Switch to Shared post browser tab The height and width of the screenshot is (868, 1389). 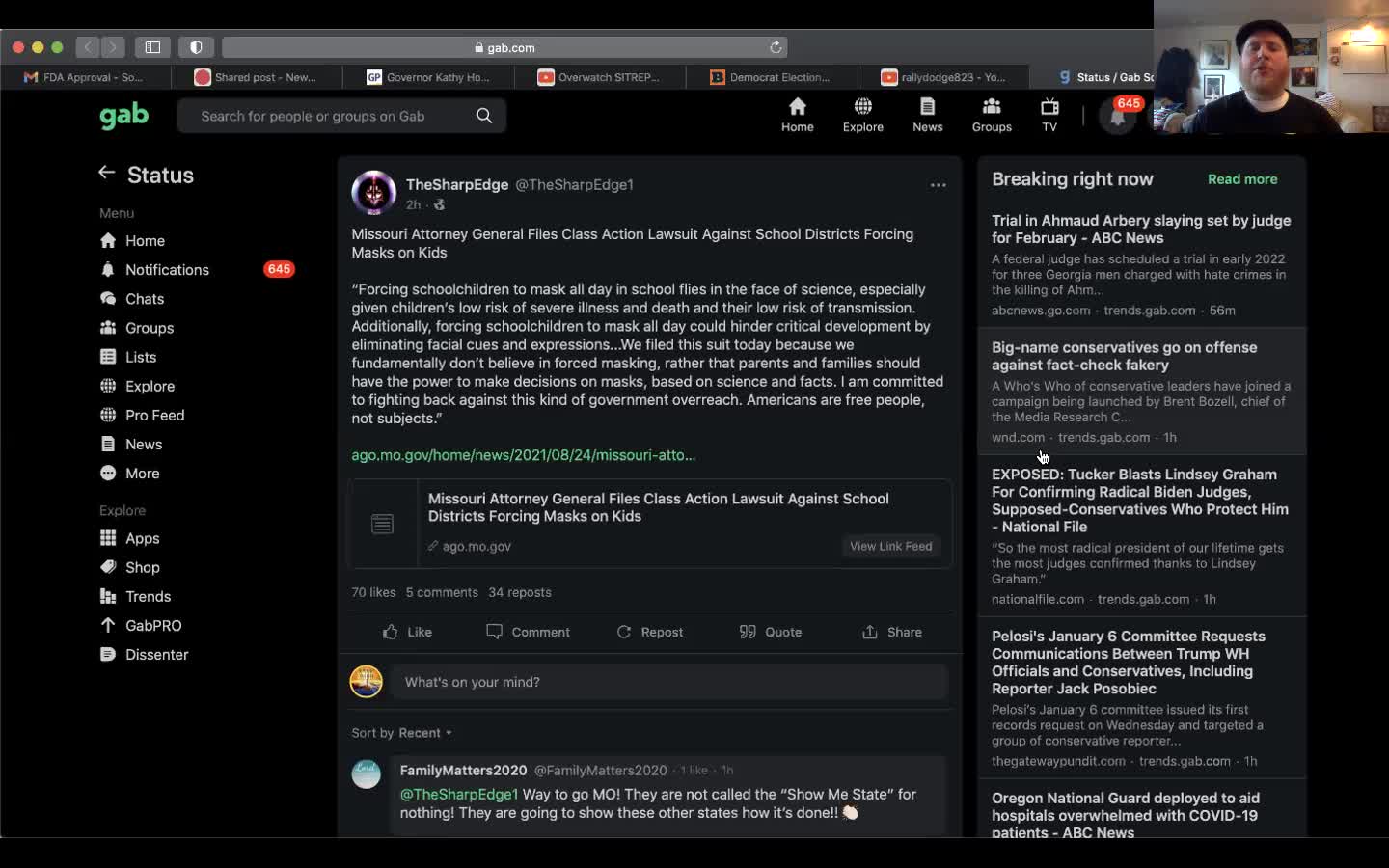pos(257,77)
